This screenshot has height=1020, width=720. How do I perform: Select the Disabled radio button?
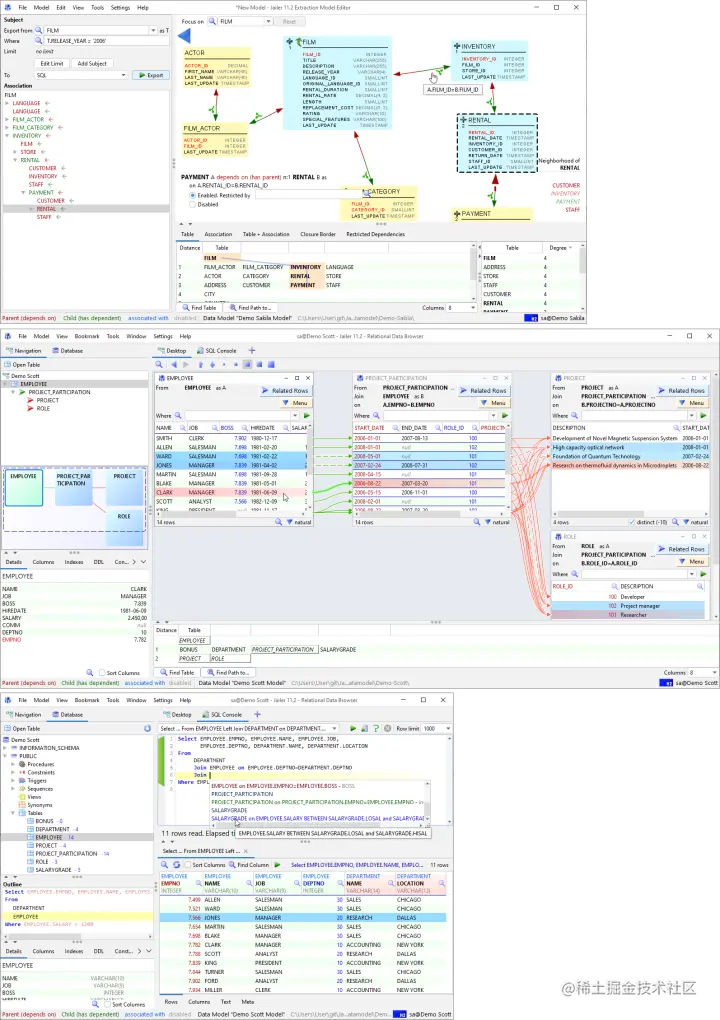point(193,204)
